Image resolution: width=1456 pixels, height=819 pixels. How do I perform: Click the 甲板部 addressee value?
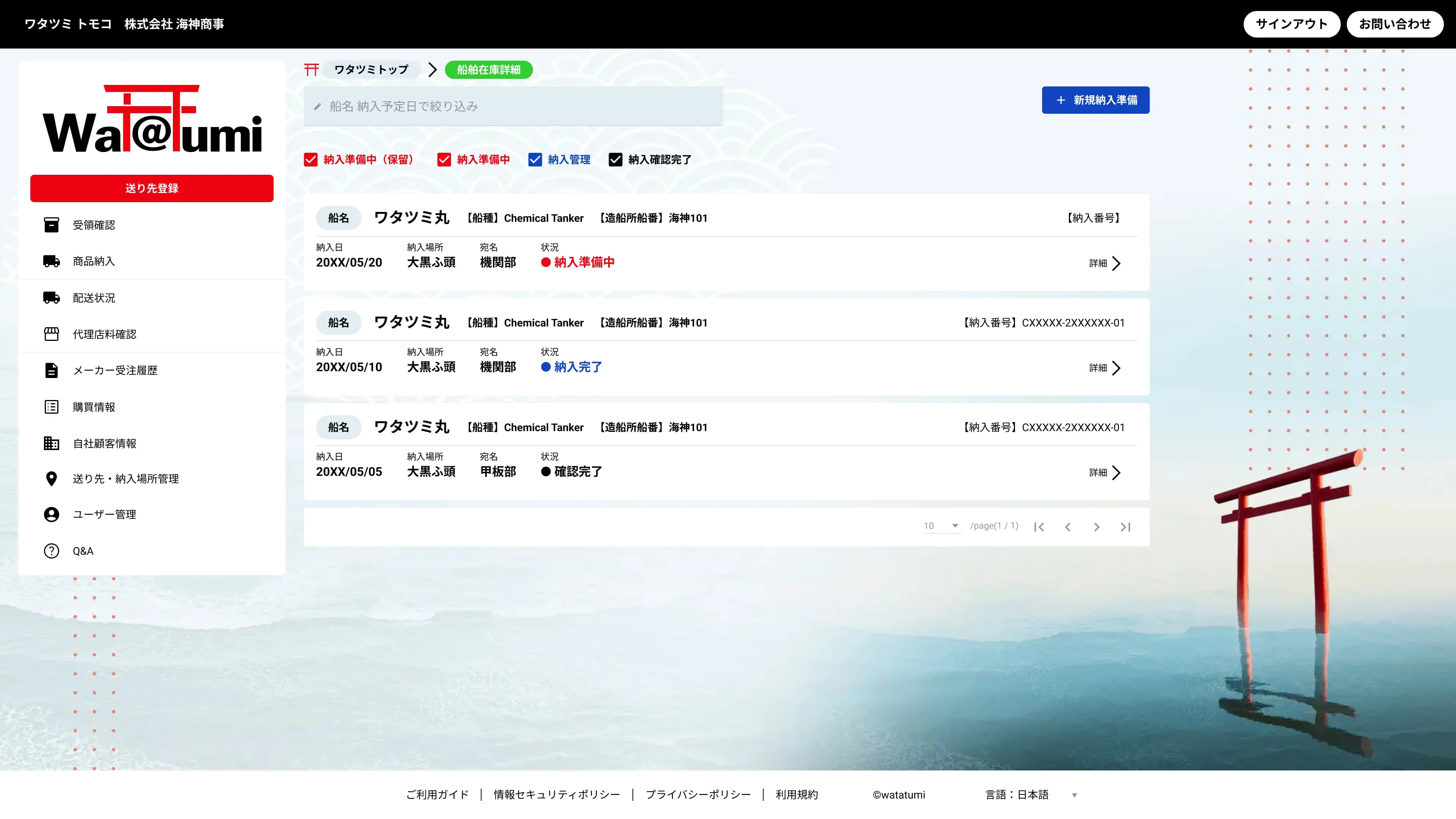(x=498, y=471)
